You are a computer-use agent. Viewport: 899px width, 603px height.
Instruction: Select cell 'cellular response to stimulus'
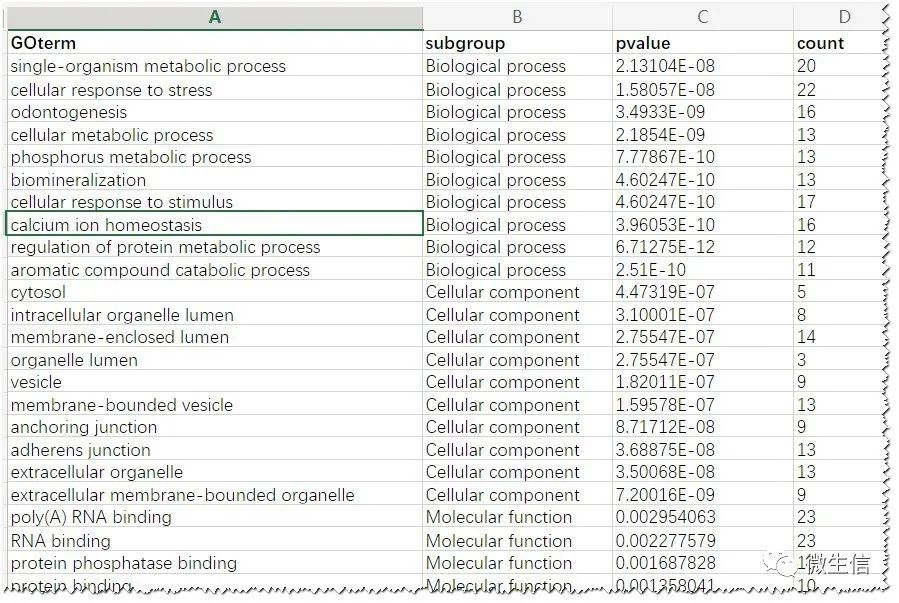[214, 202]
